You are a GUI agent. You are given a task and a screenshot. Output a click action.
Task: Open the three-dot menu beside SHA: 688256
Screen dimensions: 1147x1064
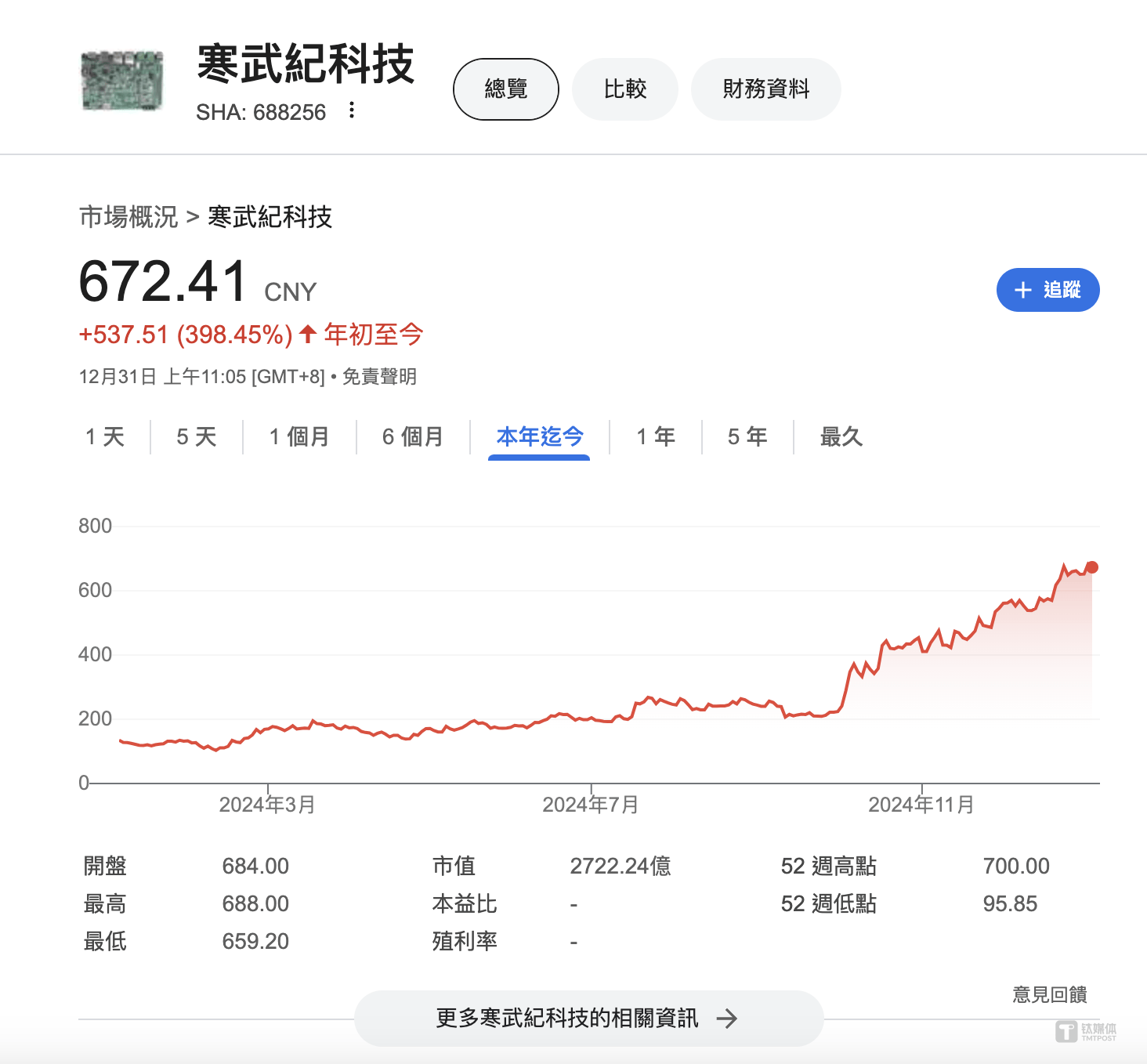click(352, 110)
